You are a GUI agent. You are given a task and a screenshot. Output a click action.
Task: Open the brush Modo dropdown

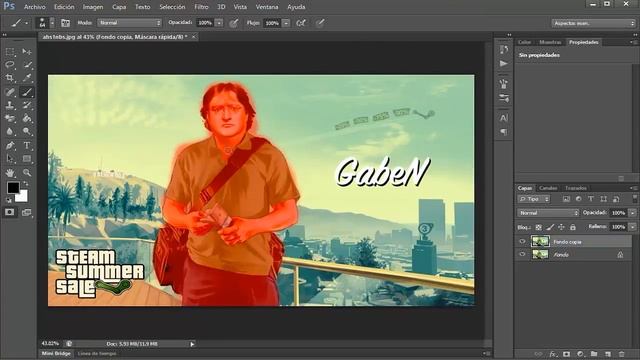point(129,23)
